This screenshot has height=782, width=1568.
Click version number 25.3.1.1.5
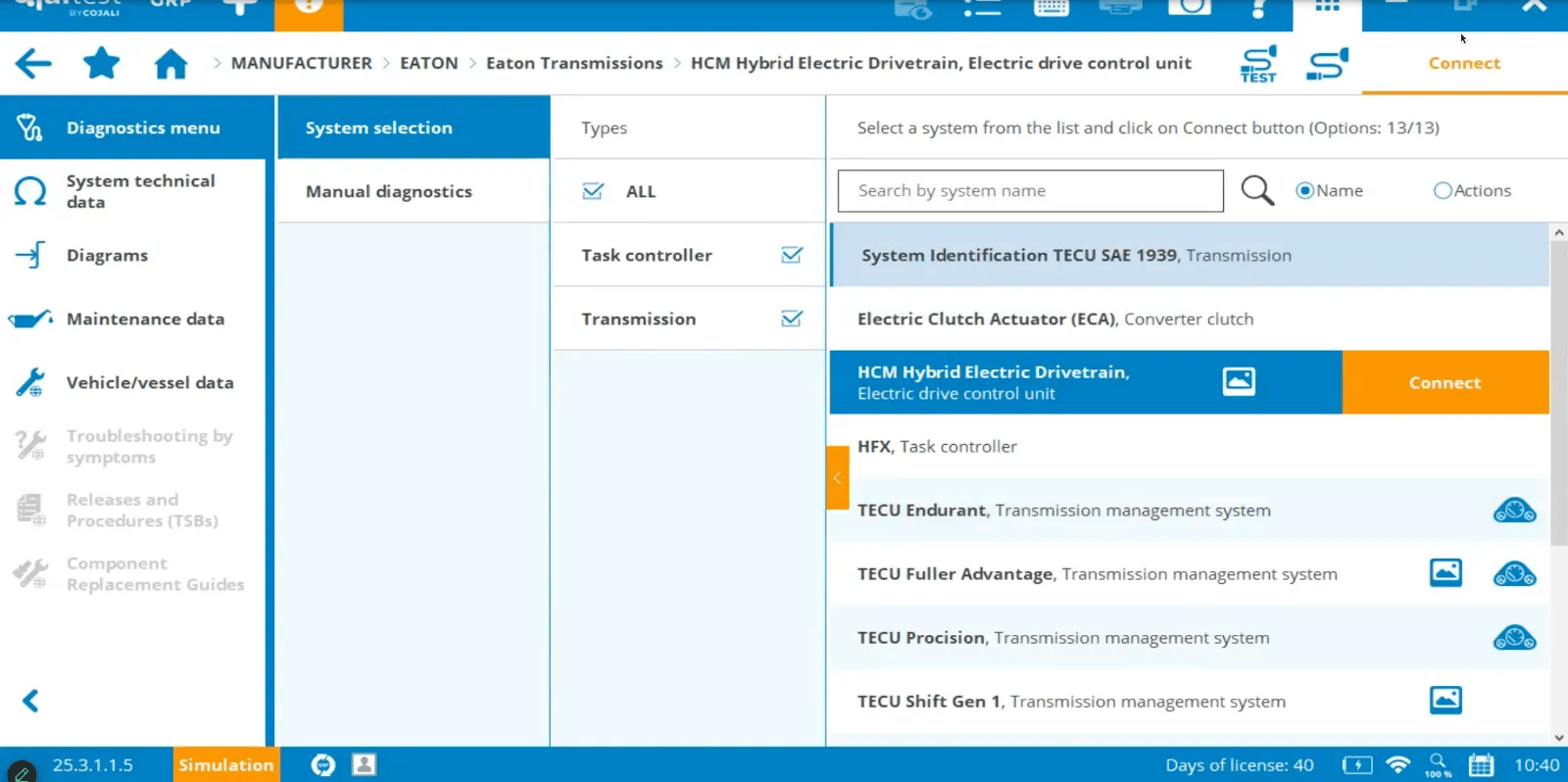point(93,765)
